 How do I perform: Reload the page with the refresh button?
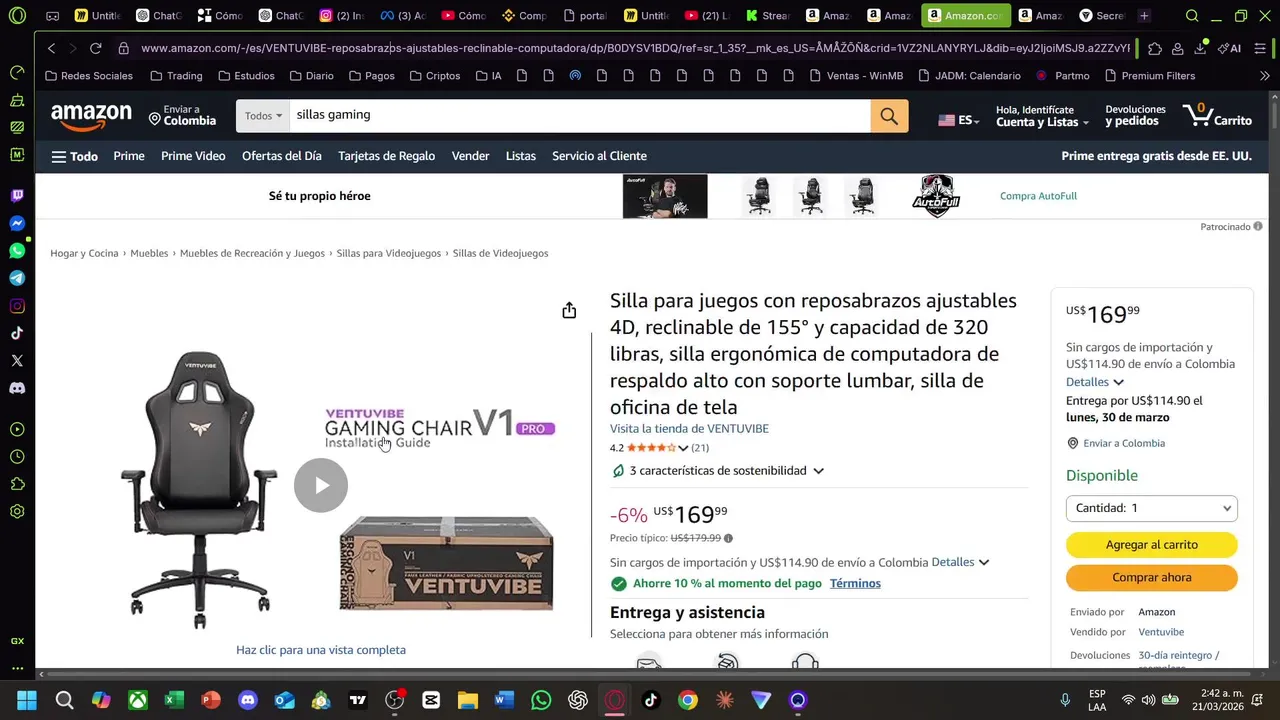point(95,48)
